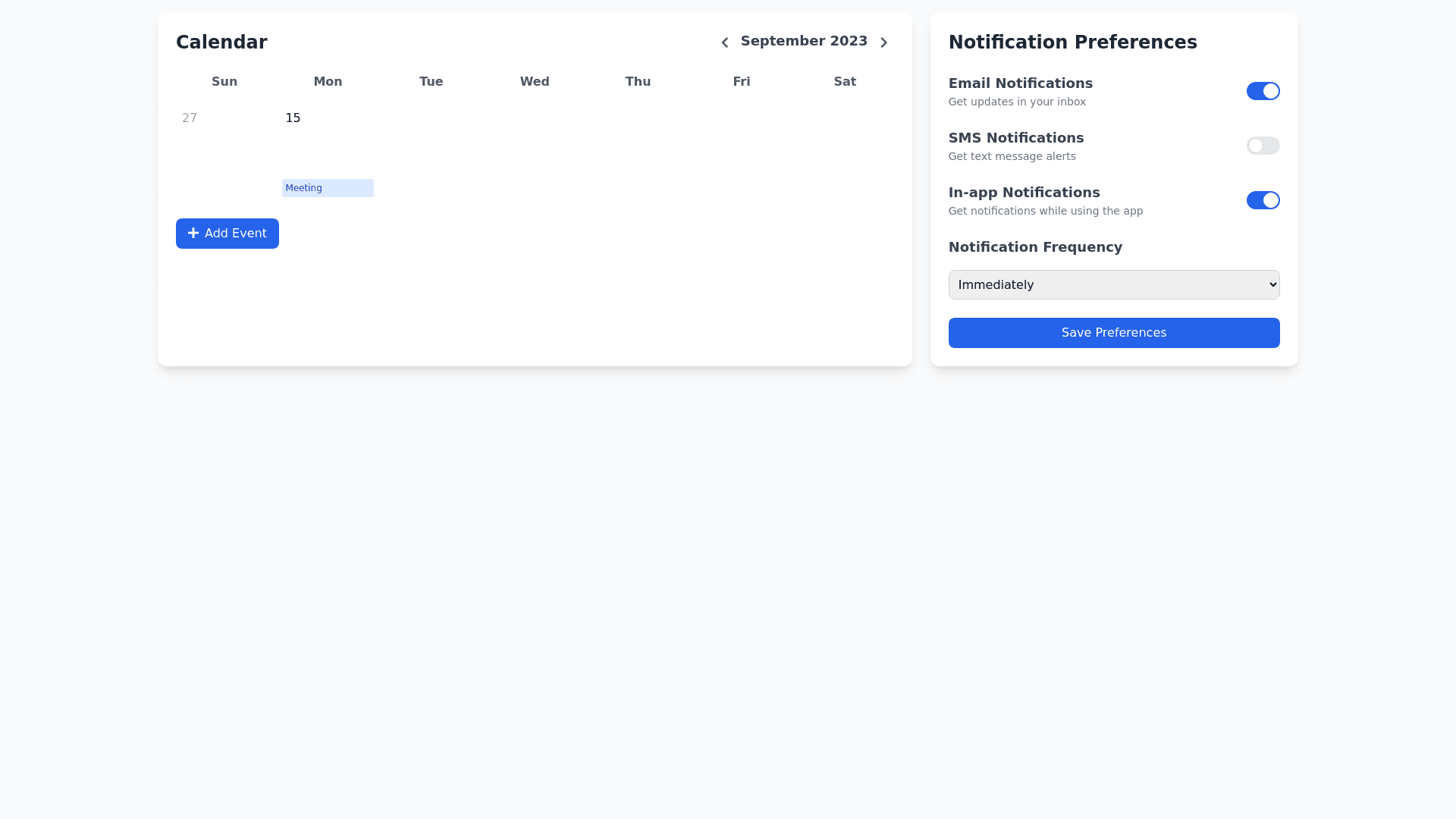Image resolution: width=1456 pixels, height=819 pixels.
Task: Click the Thu column header
Action: coord(638,82)
